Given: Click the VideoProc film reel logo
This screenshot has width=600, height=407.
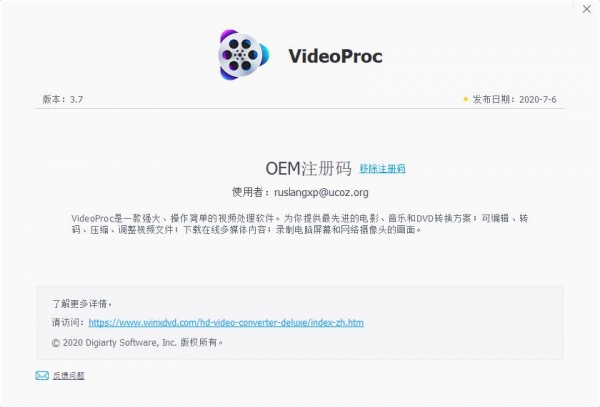Looking at the screenshot, I should pos(243,55).
